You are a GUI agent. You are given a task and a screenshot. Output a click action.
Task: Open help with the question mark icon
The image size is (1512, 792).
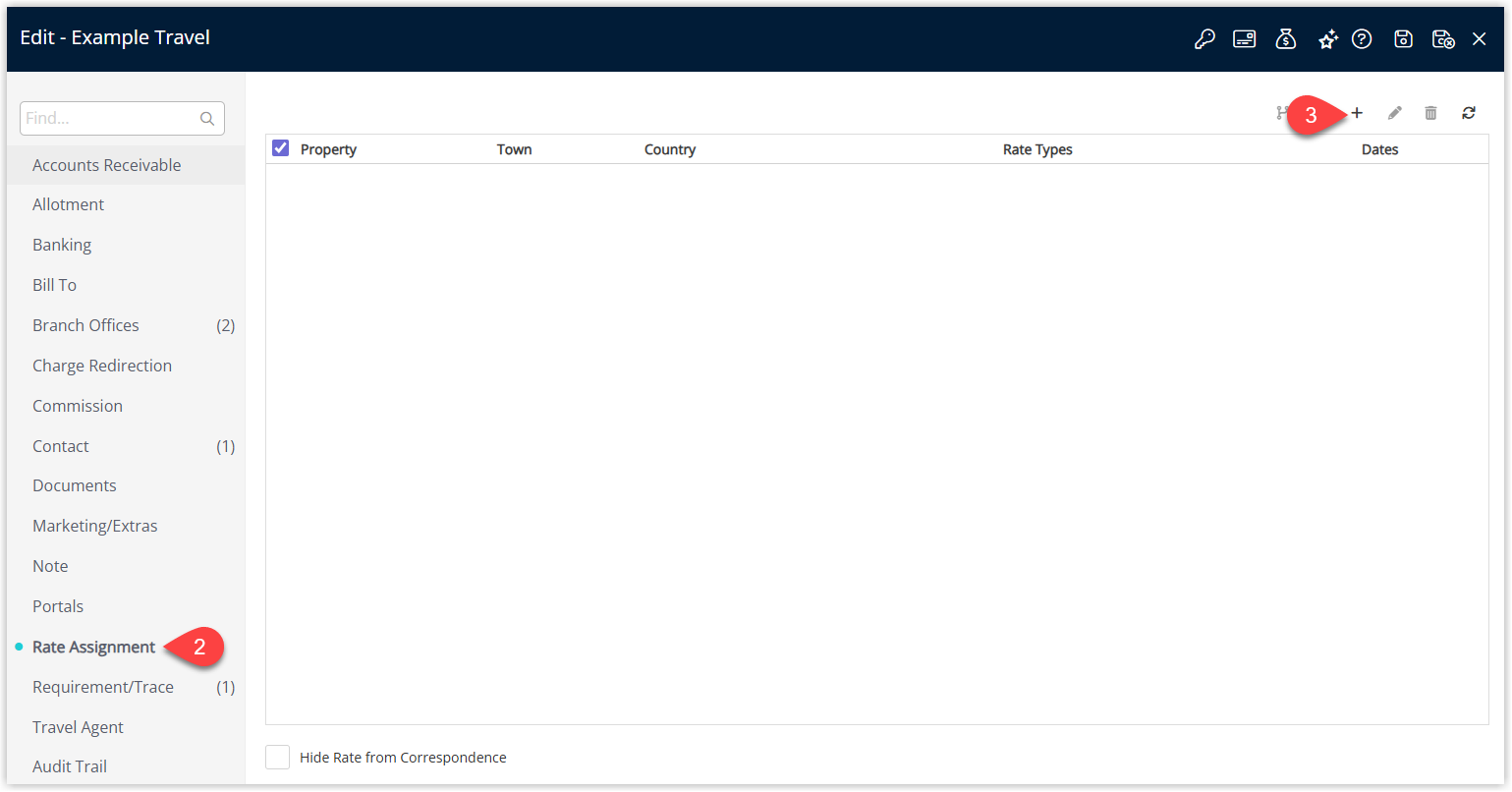coord(1362,39)
